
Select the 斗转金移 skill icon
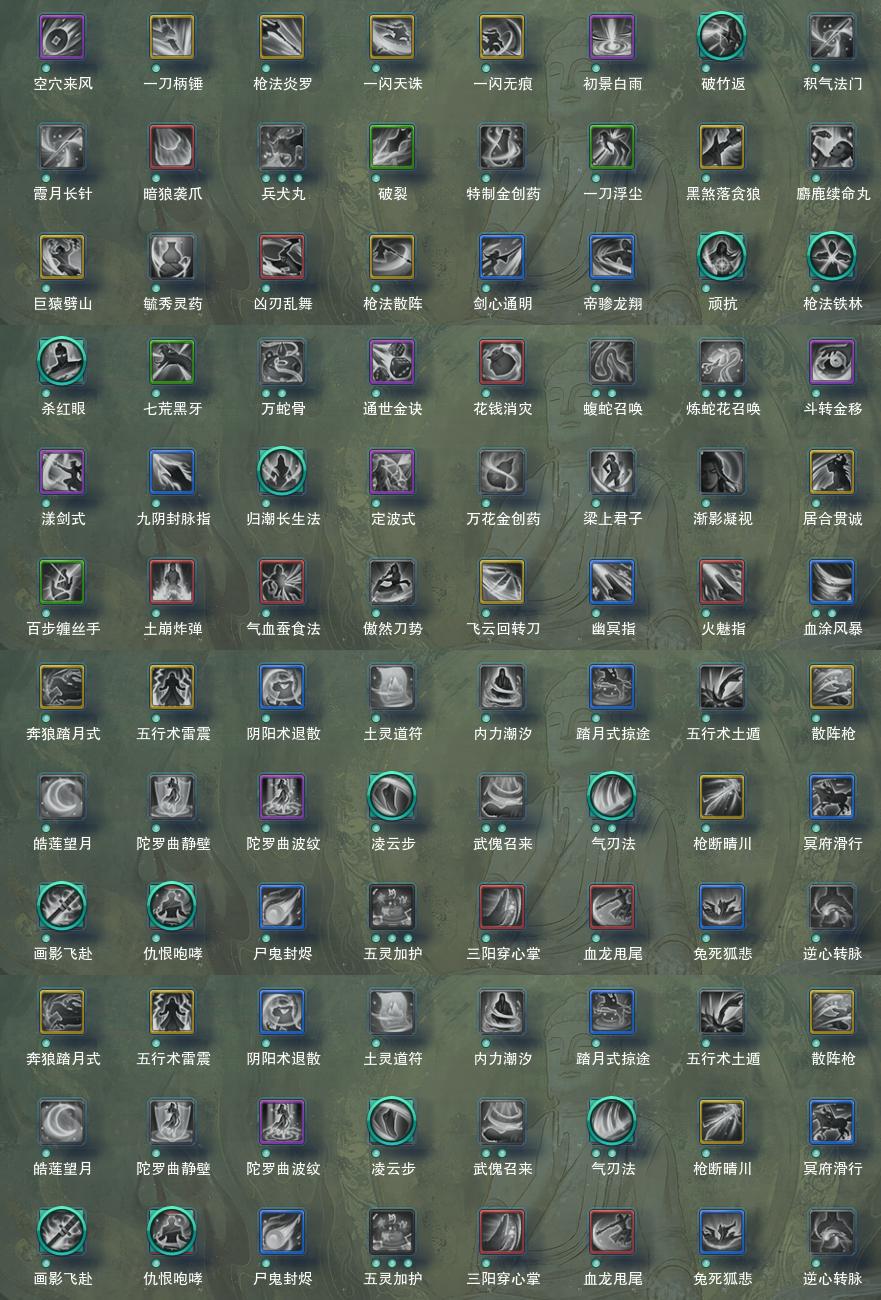click(832, 363)
